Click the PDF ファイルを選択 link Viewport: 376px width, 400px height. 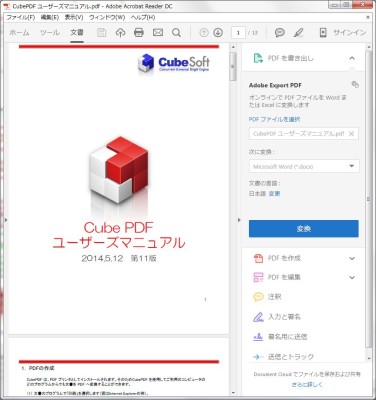[274, 119]
